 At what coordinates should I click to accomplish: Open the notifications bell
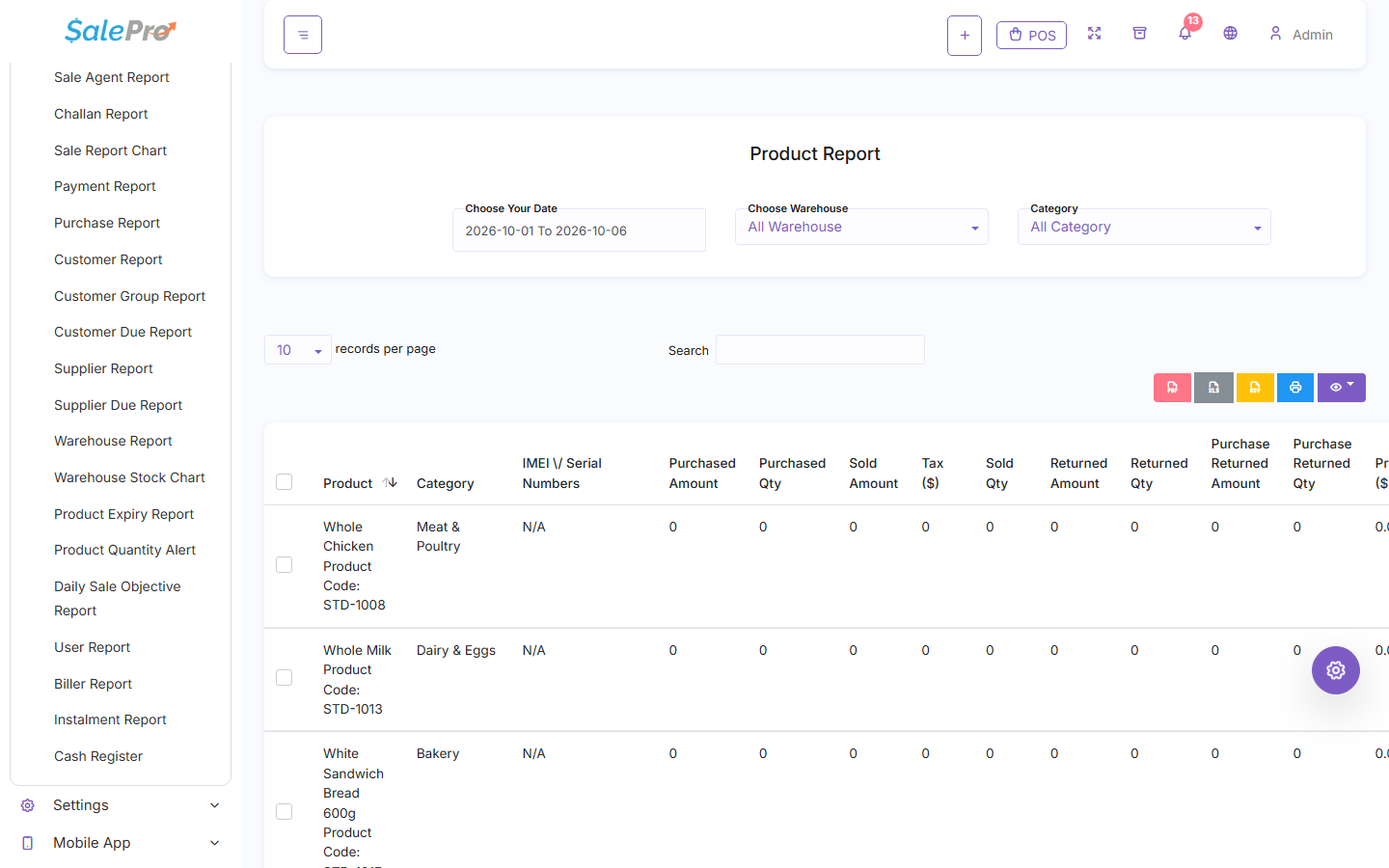1185,34
